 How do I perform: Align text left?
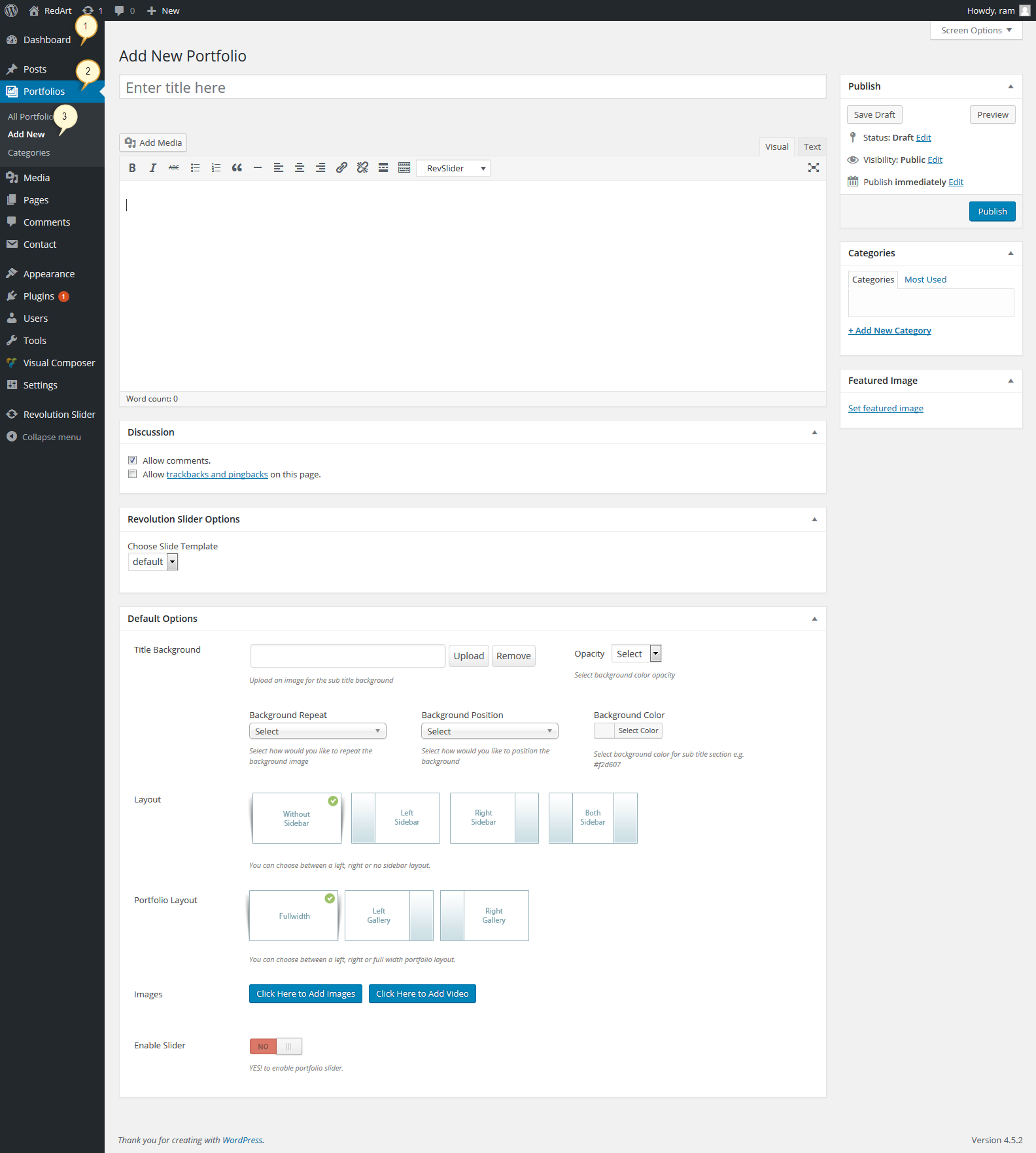(x=279, y=168)
